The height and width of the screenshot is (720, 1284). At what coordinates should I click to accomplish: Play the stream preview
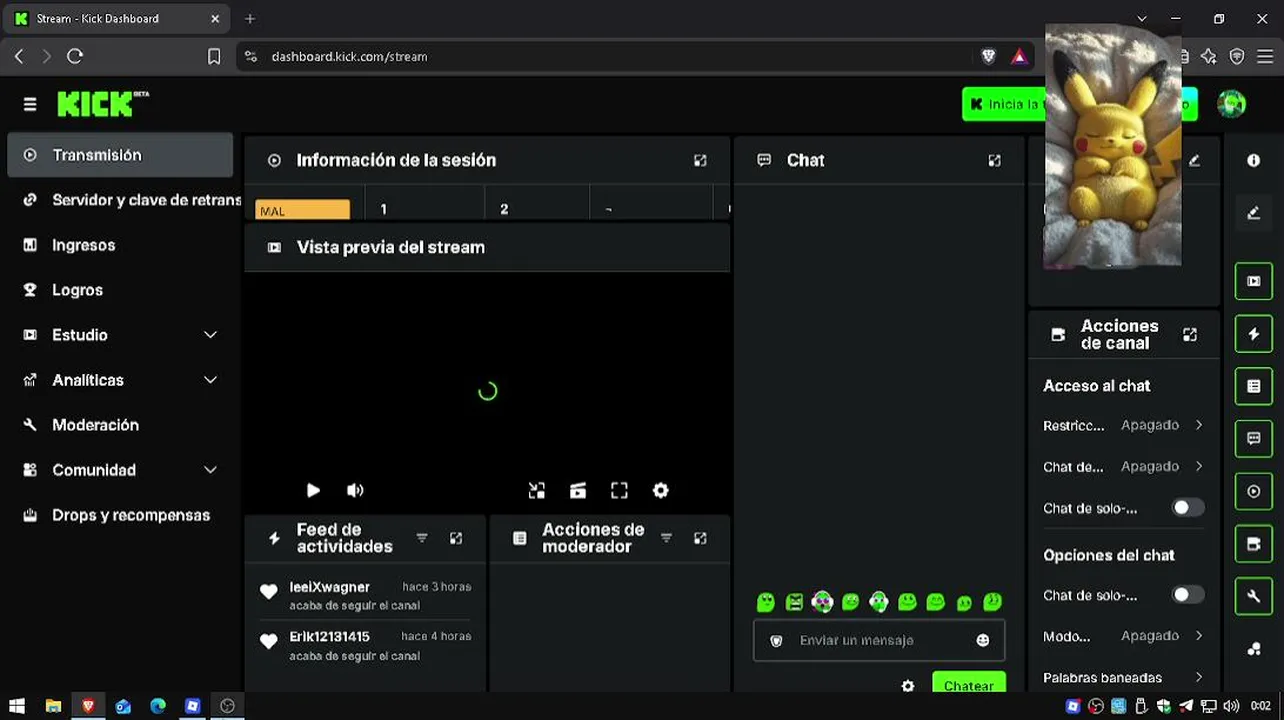tap(313, 490)
